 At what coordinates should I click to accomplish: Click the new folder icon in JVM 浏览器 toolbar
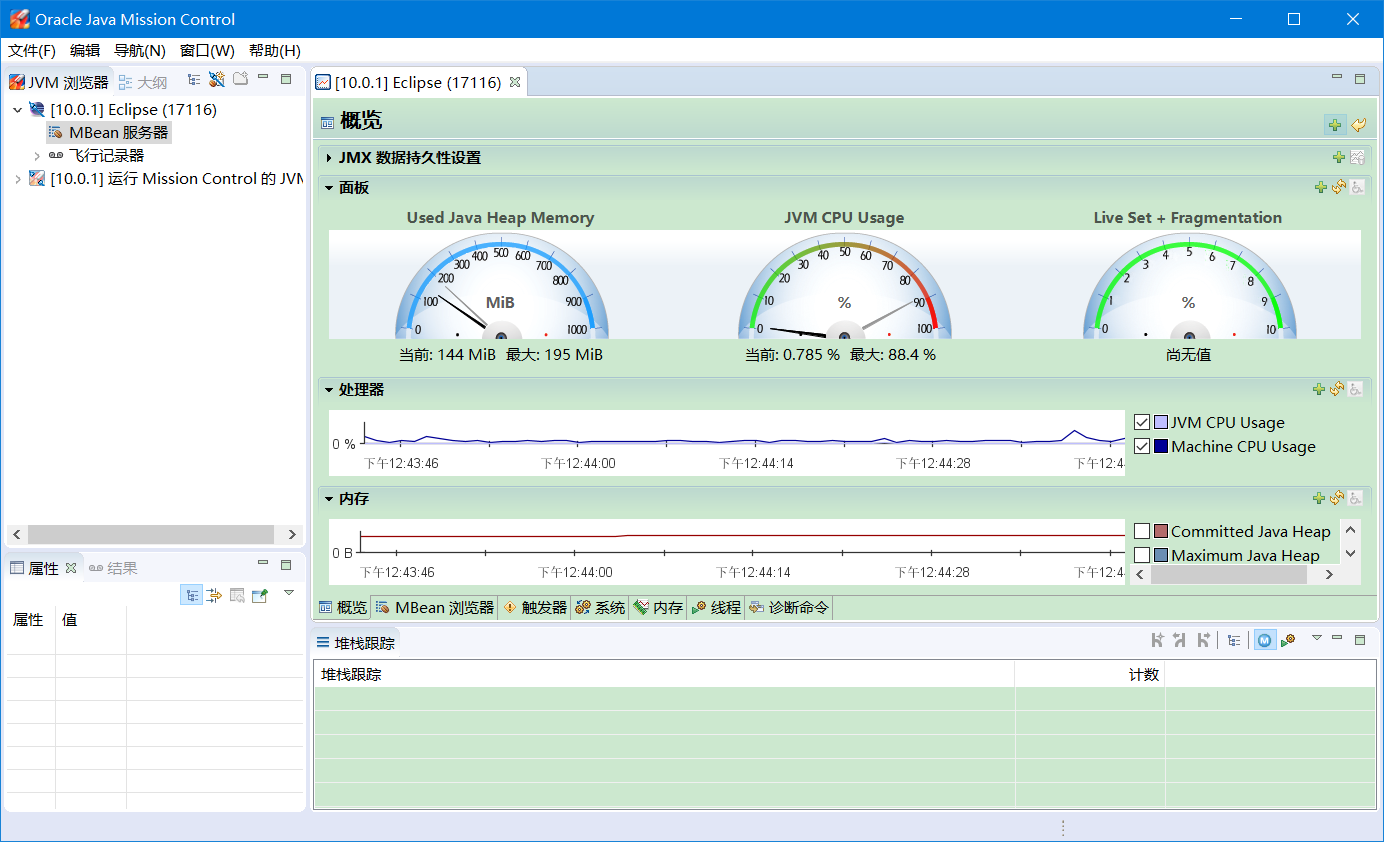[240, 79]
